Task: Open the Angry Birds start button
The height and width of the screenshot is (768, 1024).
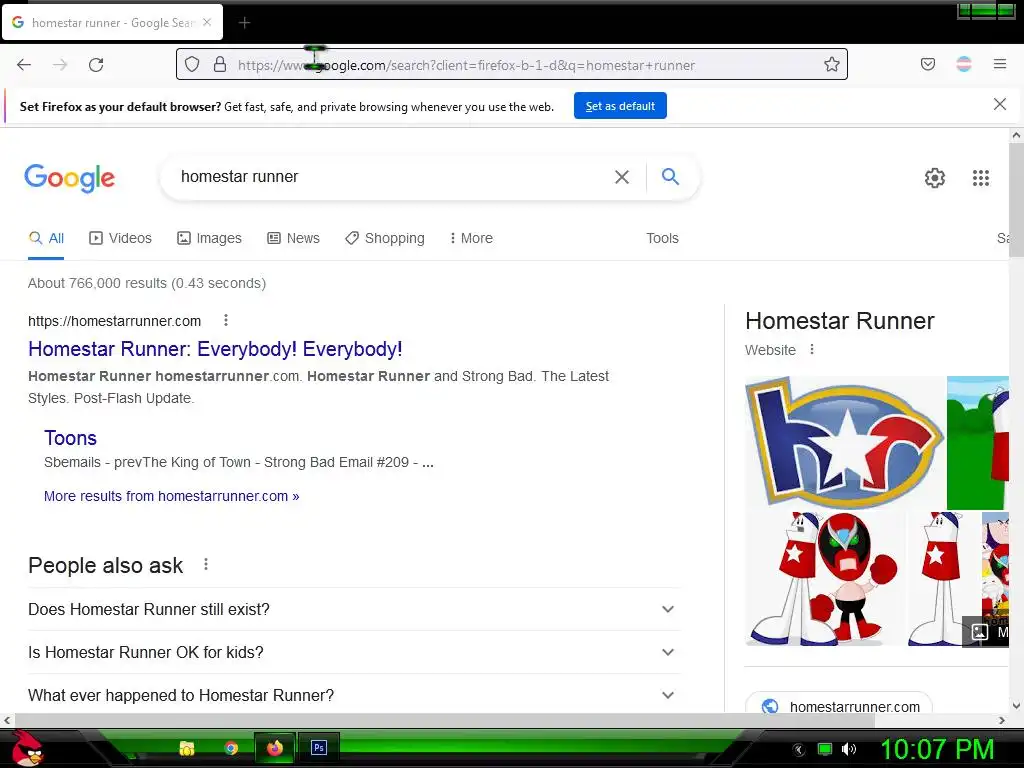Action: [27, 748]
